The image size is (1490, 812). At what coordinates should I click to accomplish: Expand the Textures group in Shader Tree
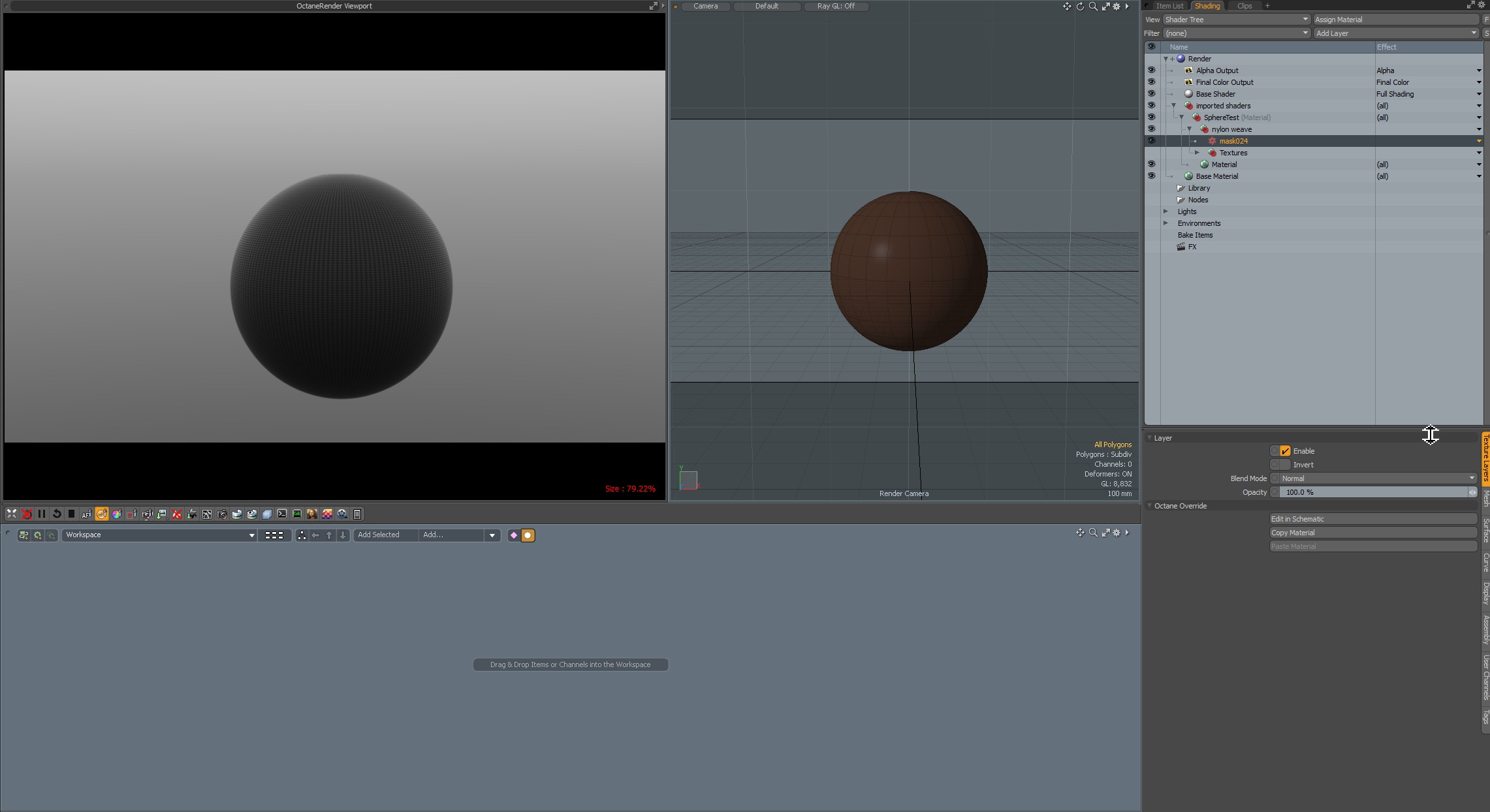click(1197, 153)
